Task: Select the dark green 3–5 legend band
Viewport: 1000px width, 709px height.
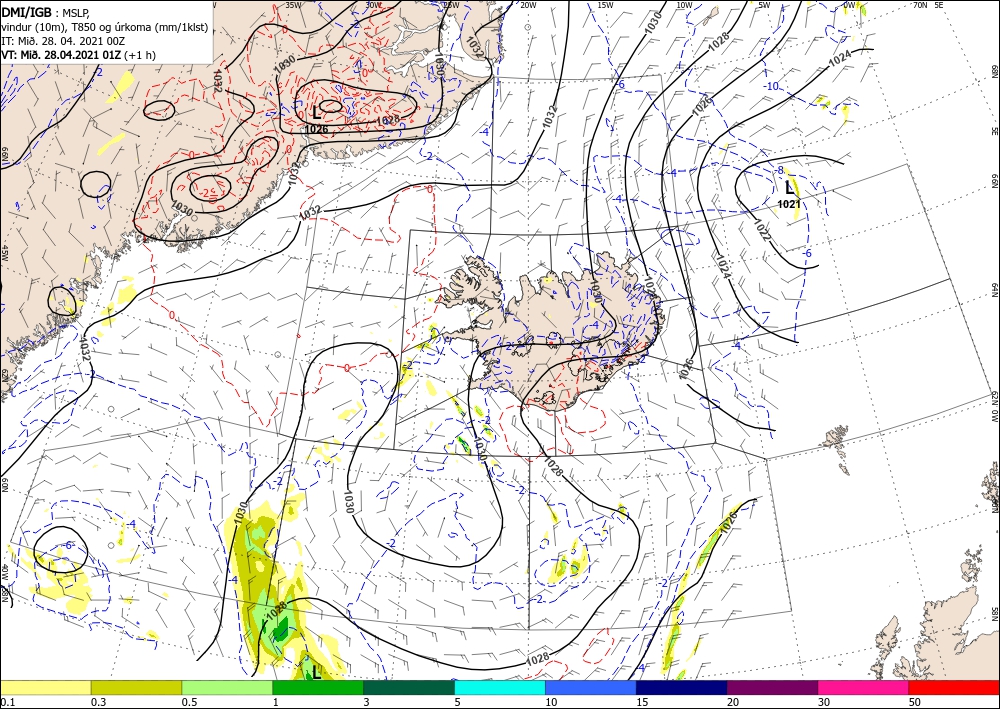Action: pyautogui.click(x=409, y=687)
